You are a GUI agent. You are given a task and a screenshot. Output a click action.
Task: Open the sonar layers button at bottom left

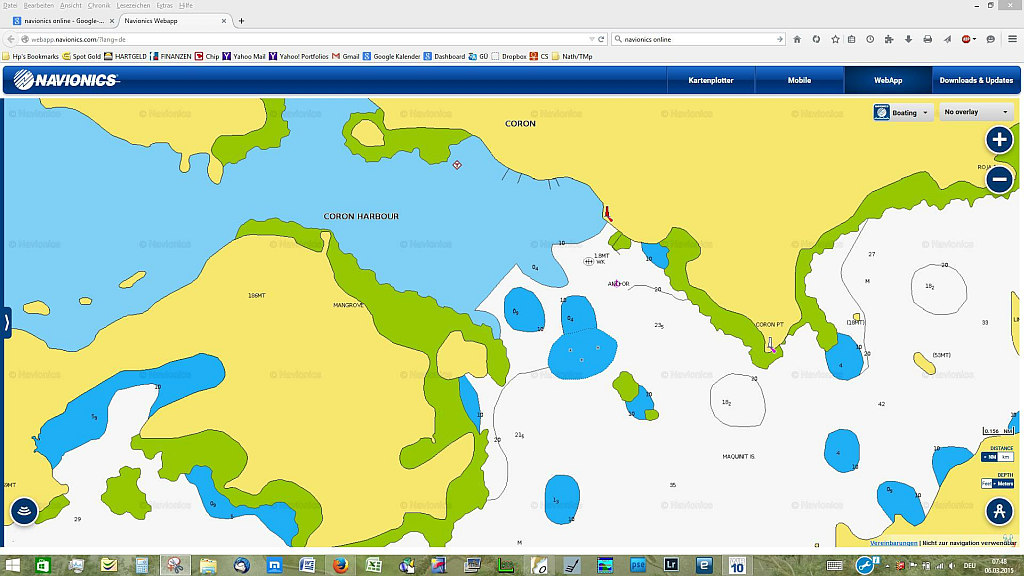(24, 511)
